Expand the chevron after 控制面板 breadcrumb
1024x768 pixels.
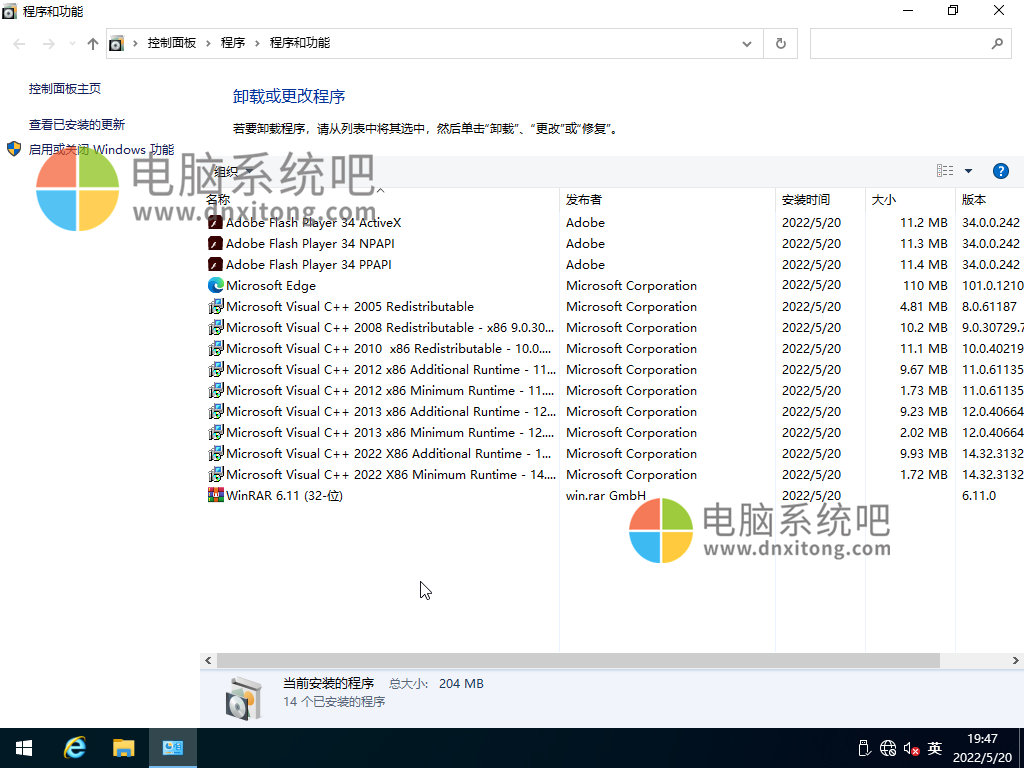[x=209, y=43]
